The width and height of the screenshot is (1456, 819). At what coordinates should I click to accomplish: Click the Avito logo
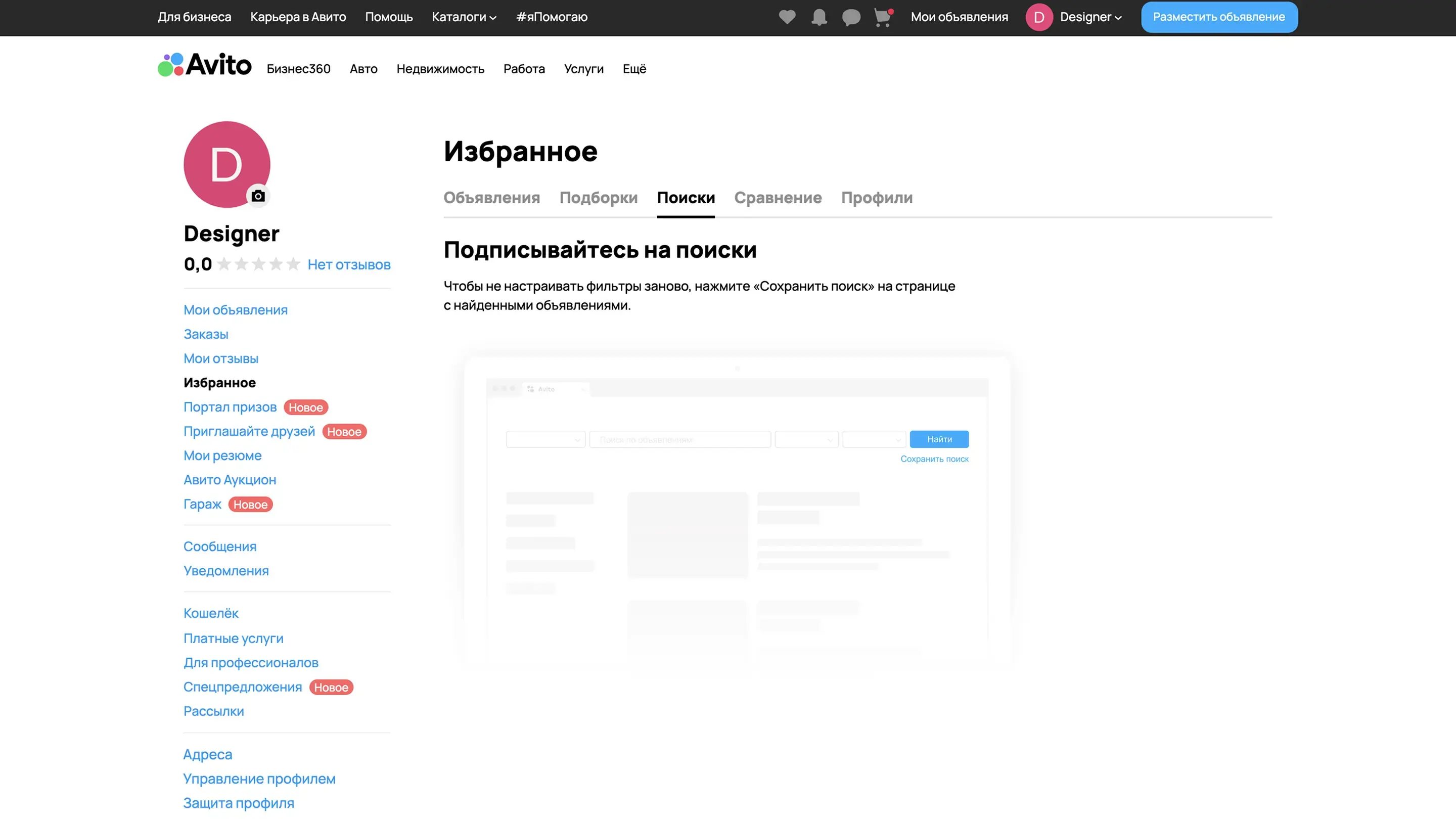point(205,65)
